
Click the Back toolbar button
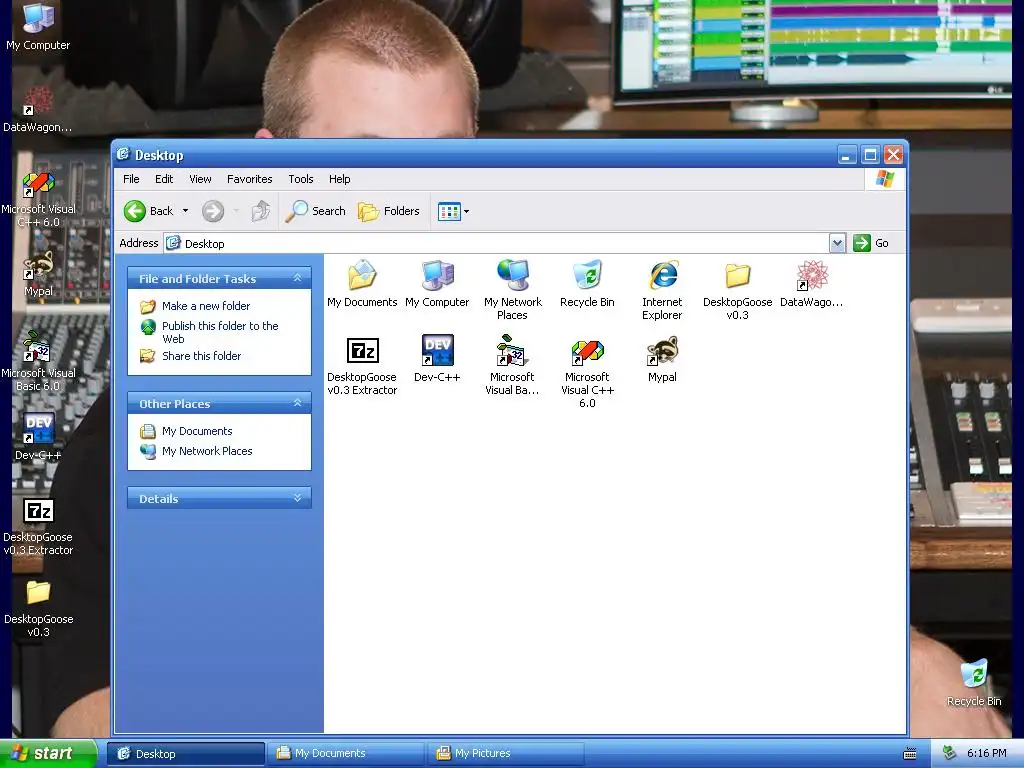tap(149, 211)
